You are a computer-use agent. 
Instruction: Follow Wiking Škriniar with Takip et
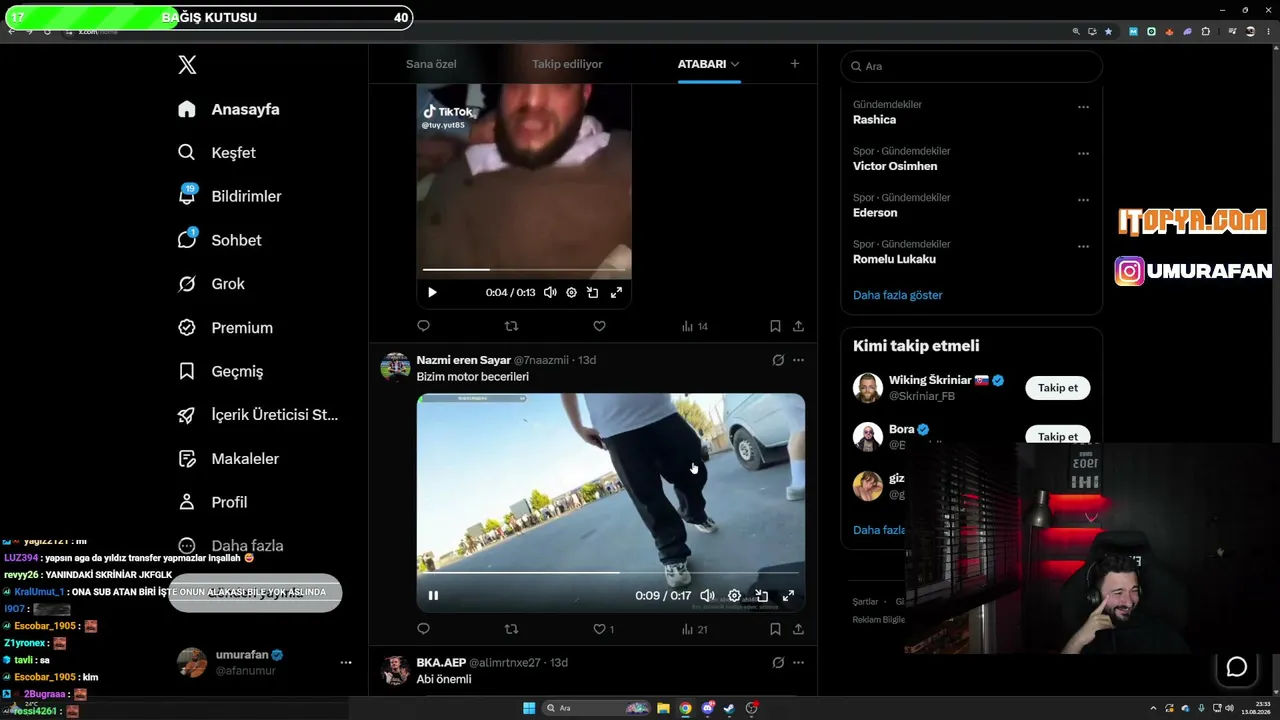[1057, 388]
